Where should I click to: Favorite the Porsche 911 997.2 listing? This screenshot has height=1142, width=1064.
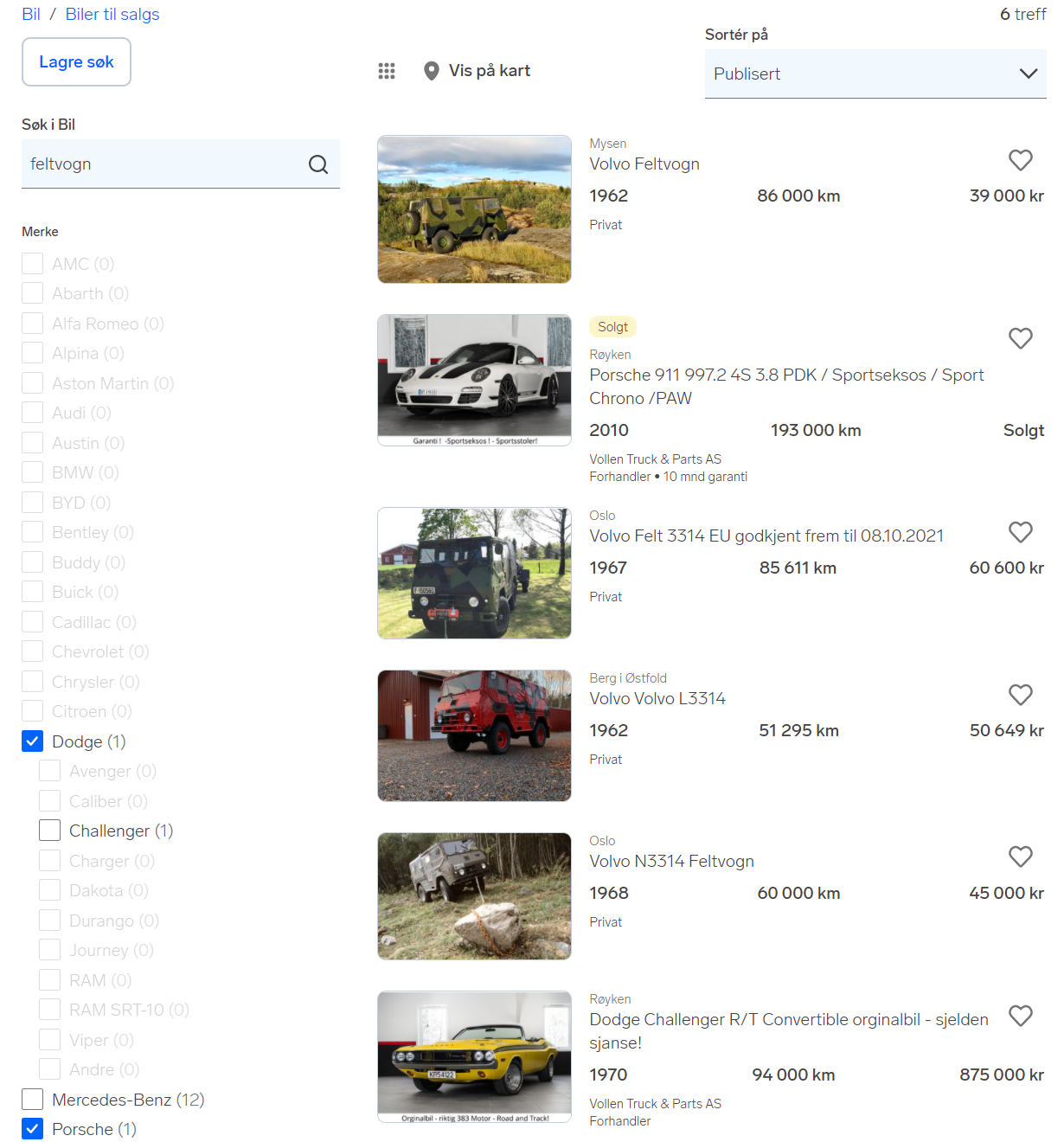[1021, 338]
